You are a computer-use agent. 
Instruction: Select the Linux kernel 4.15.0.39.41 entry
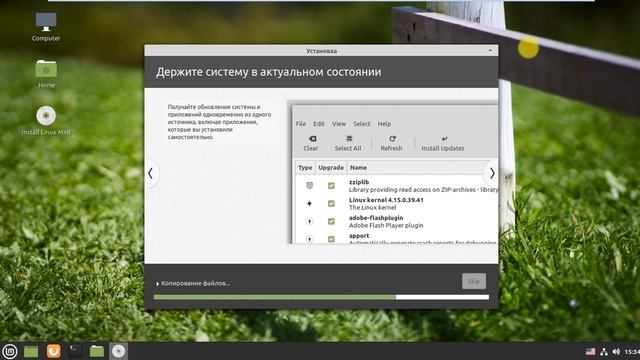386,200
